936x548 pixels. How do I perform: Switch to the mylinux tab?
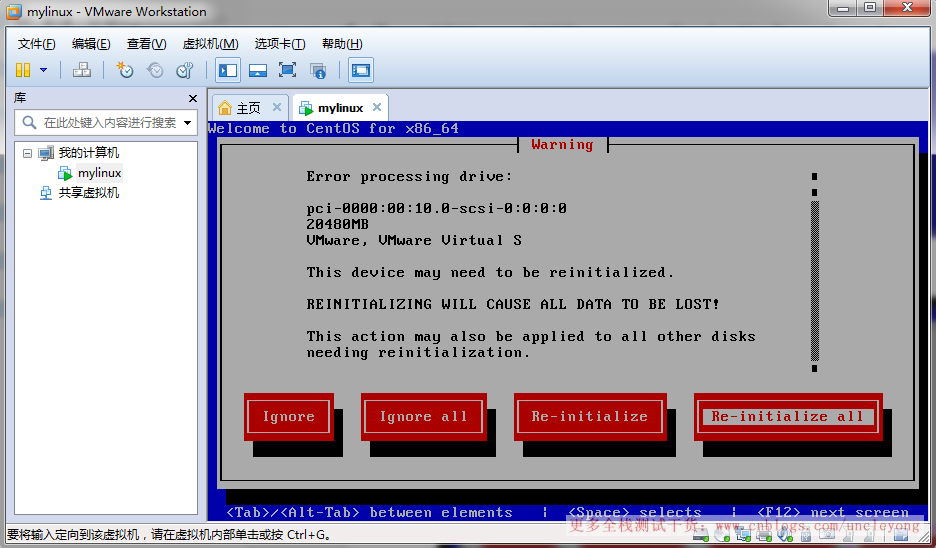coord(340,108)
